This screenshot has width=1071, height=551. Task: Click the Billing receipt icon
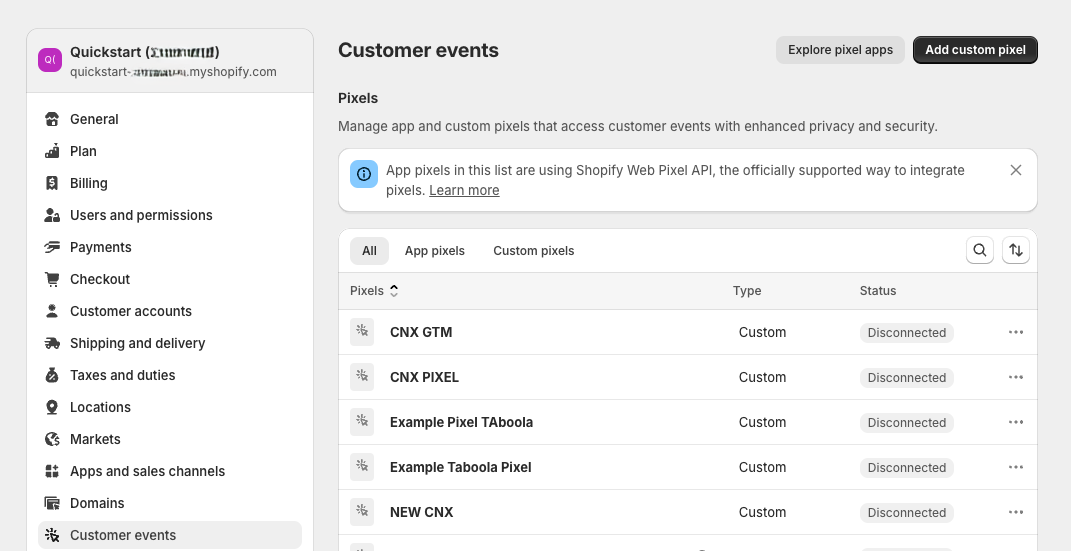tap(52, 183)
